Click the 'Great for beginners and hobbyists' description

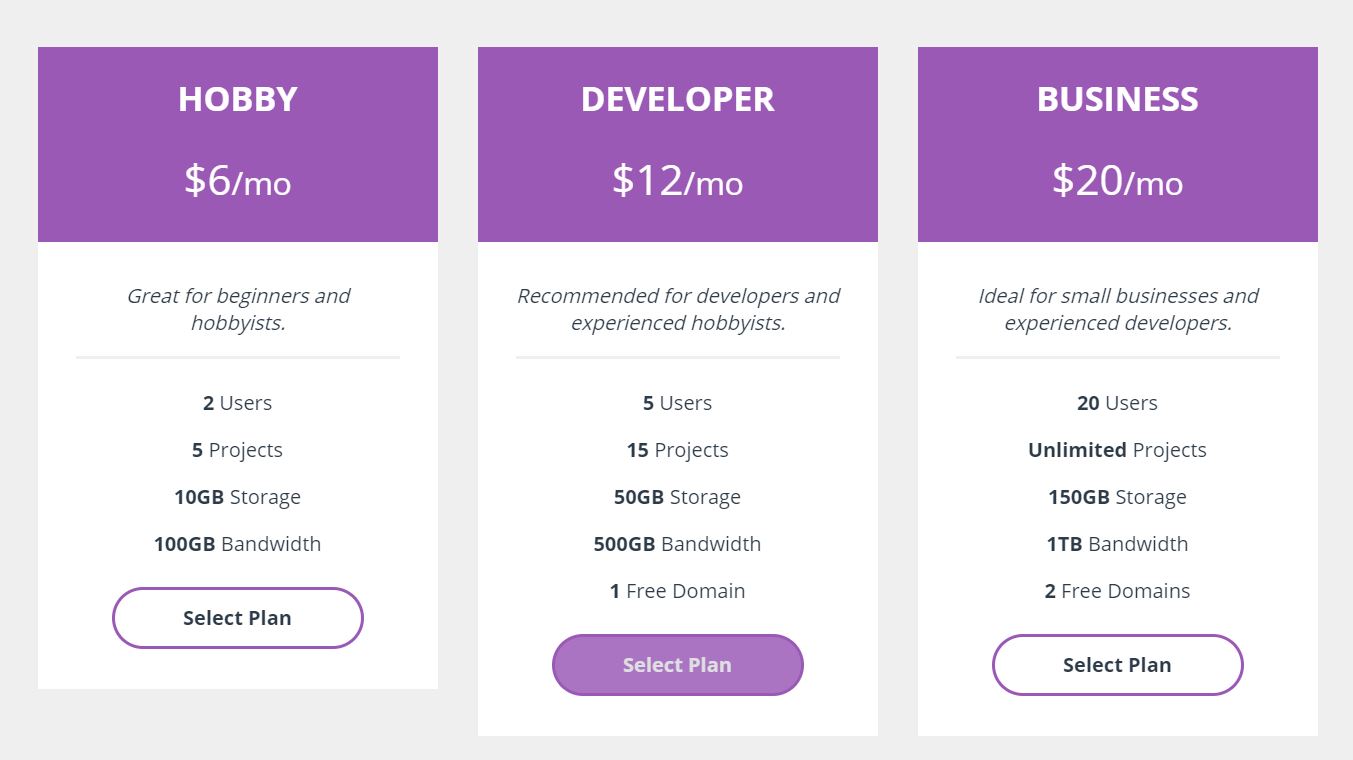pos(238,309)
